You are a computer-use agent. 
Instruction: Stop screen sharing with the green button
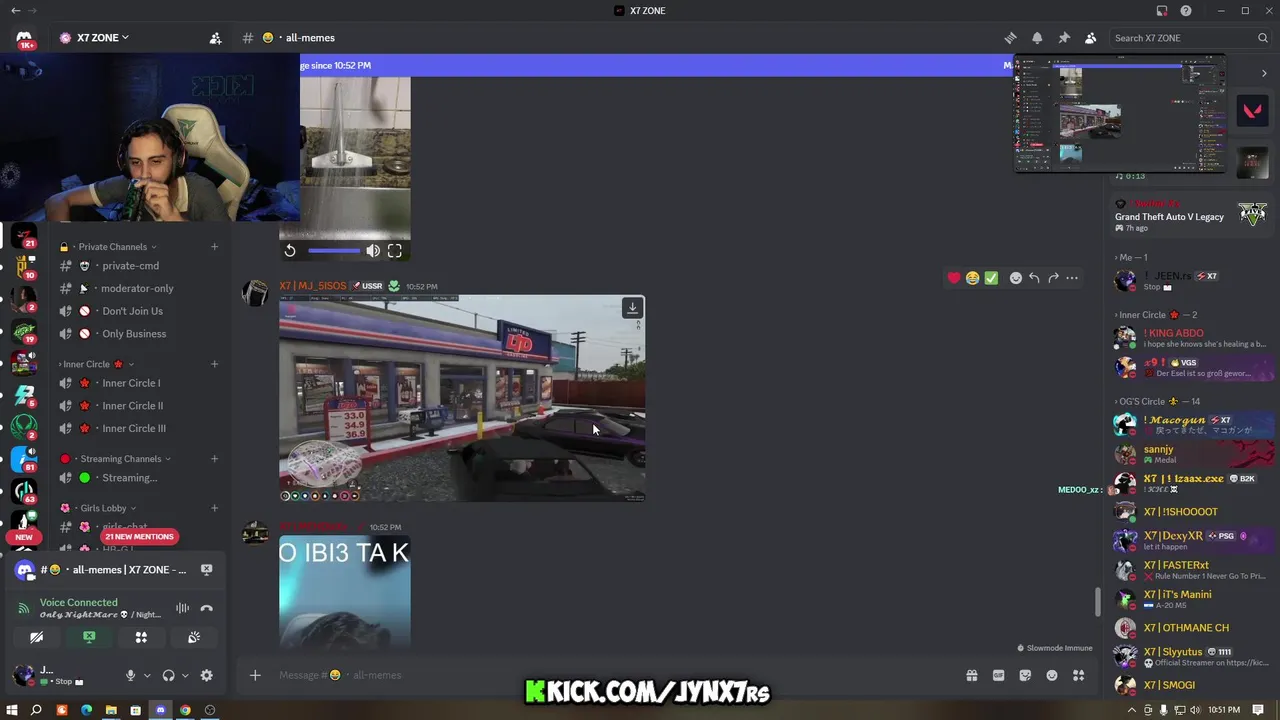click(x=89, y=637)
